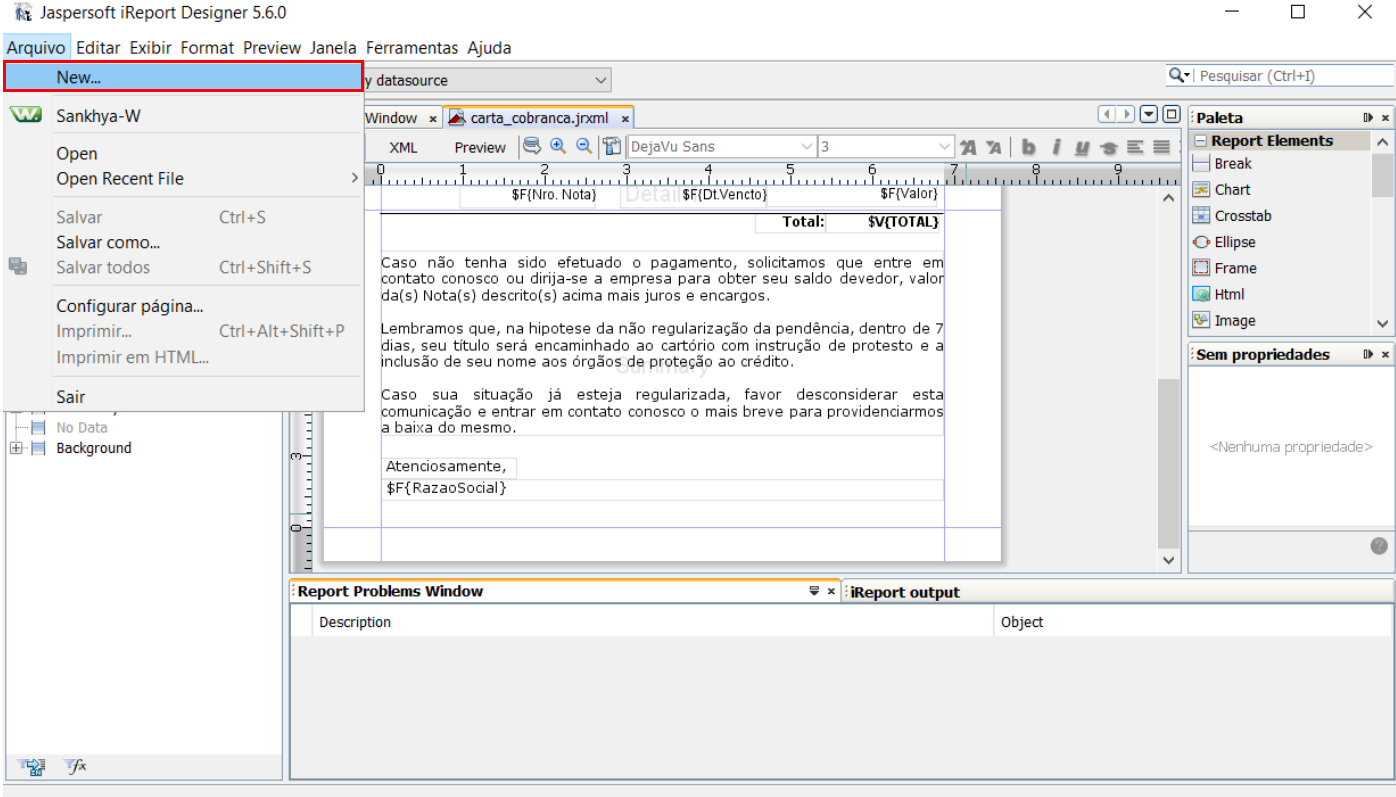Switch to the XML view

pos(403,147)
